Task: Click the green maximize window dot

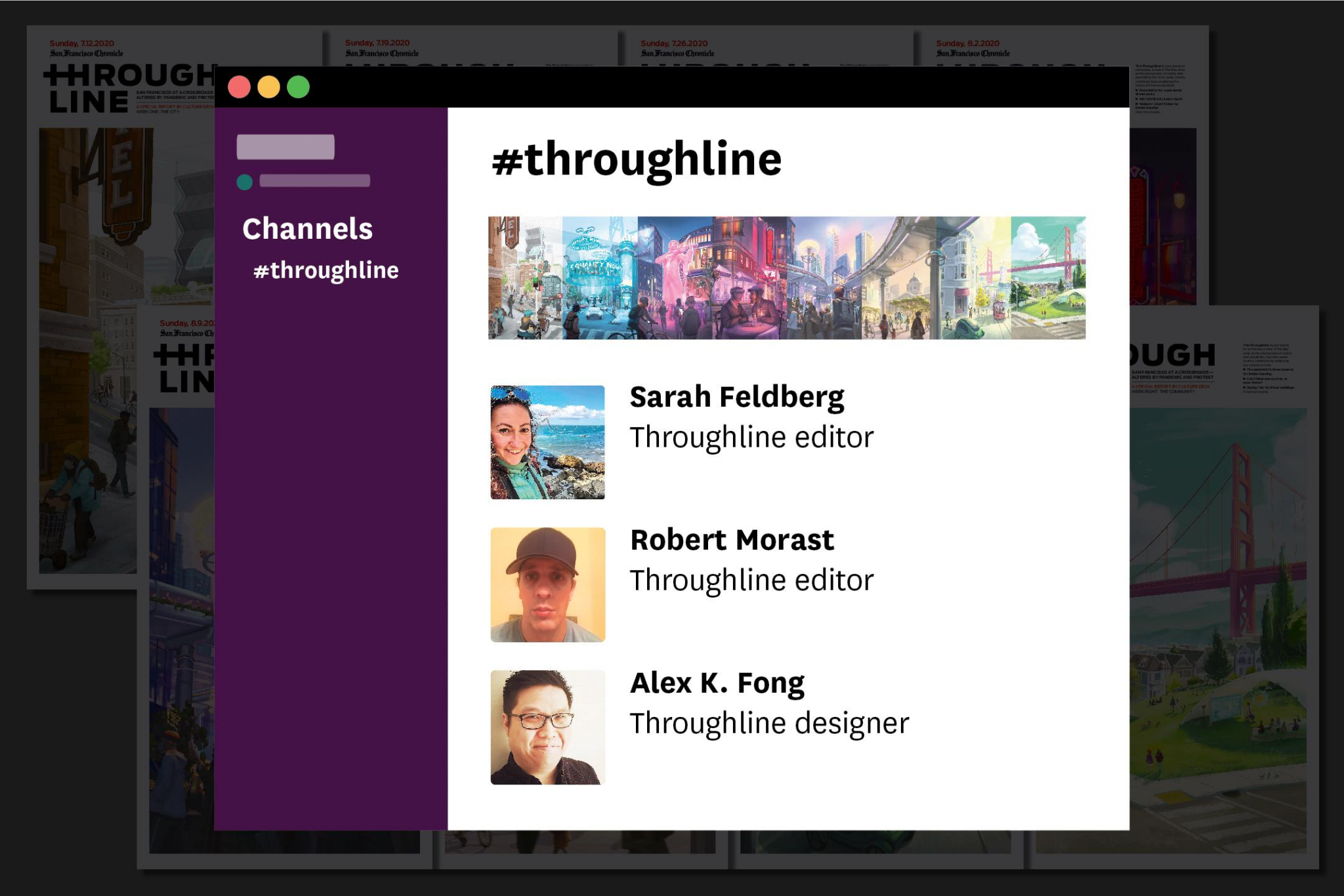Action: click(x=298, y=87)
